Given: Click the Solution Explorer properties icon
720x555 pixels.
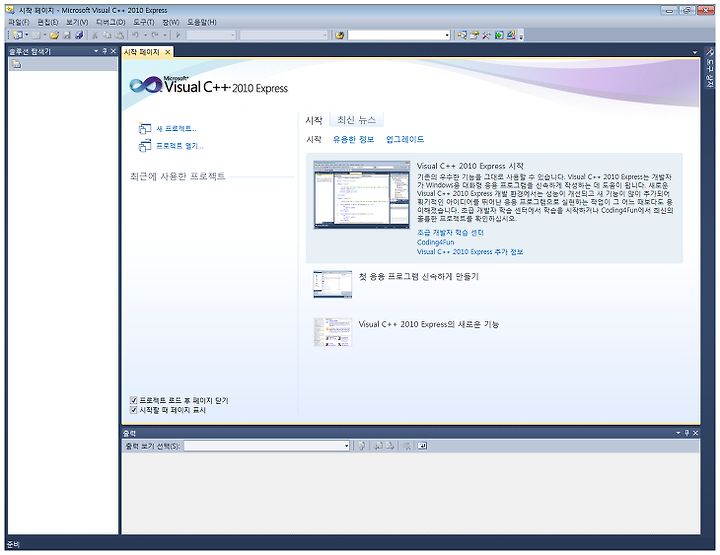Looking at the screenshot, I should 17,64.
